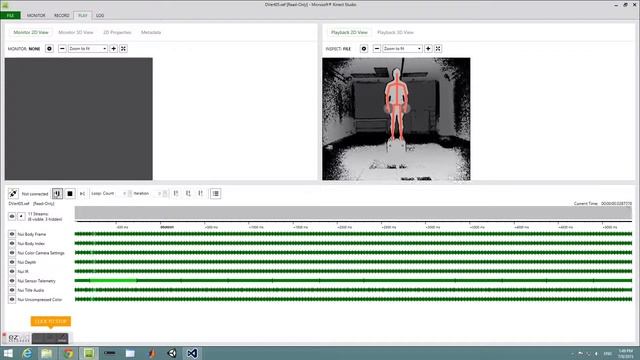Open the 2D Properties tab
Screen dimensions: 640x360
[117, 32]
